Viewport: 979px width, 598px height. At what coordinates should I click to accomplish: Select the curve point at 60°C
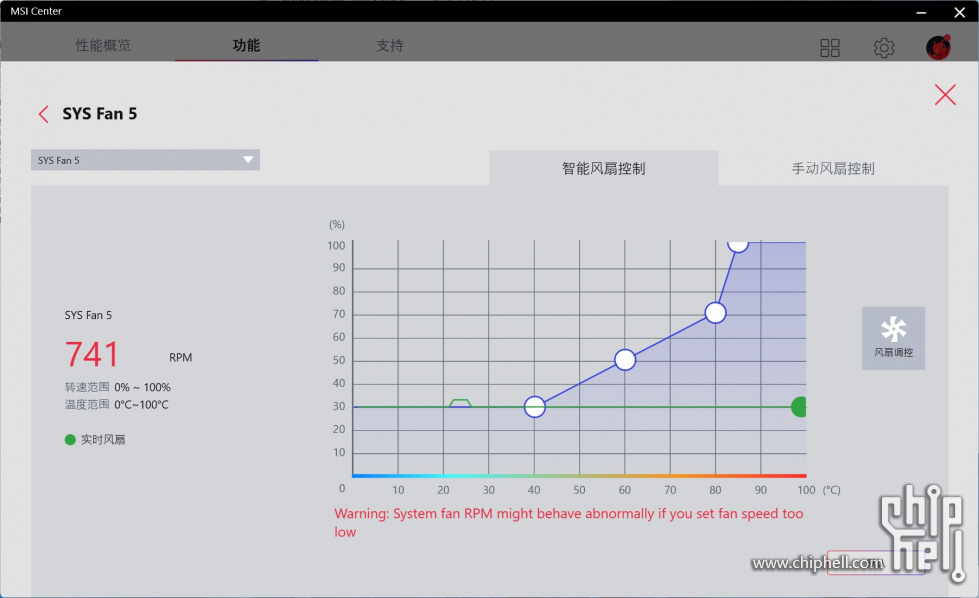coord(625,360)
